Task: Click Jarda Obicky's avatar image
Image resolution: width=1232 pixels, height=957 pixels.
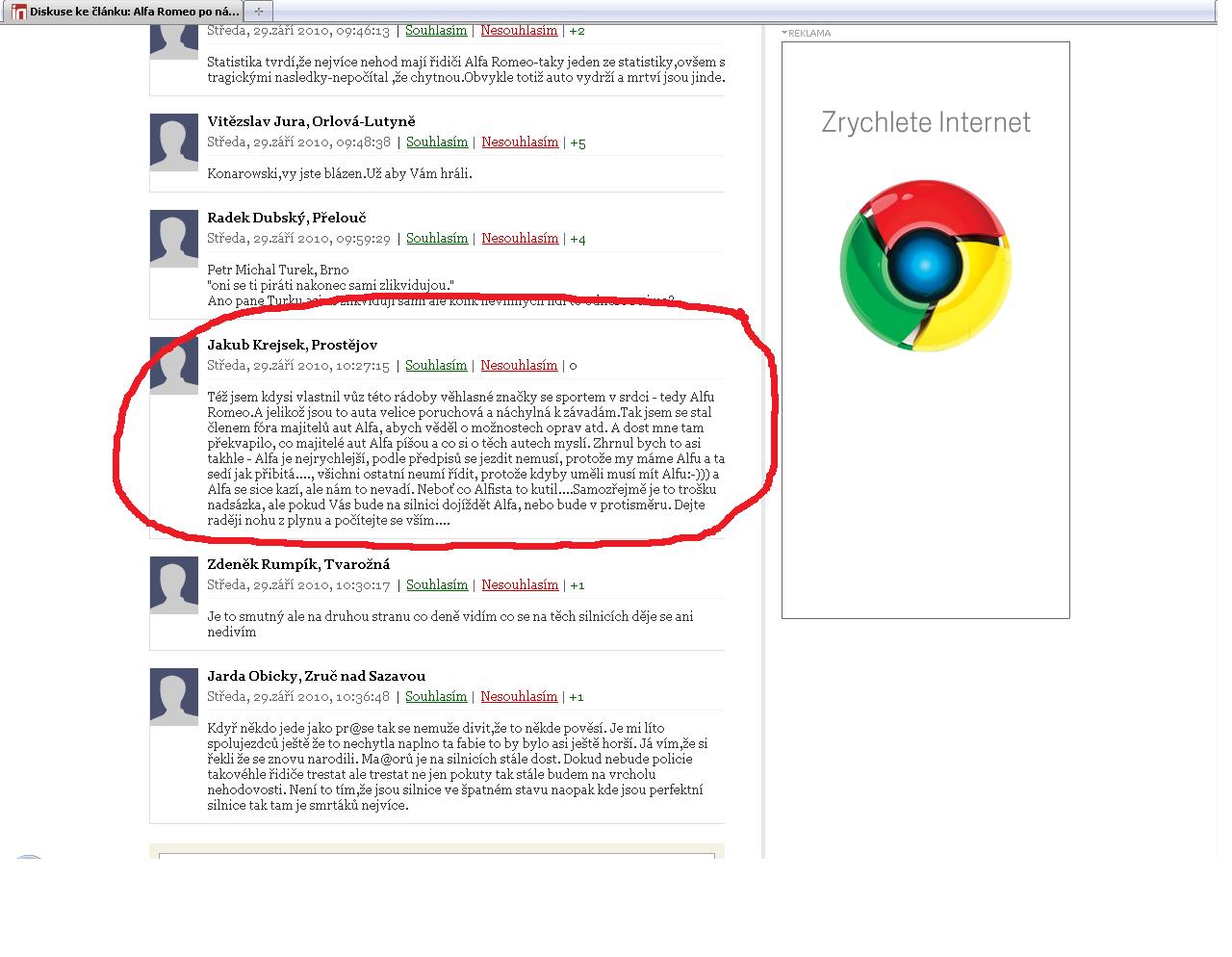Action: (x=174, y=696)
